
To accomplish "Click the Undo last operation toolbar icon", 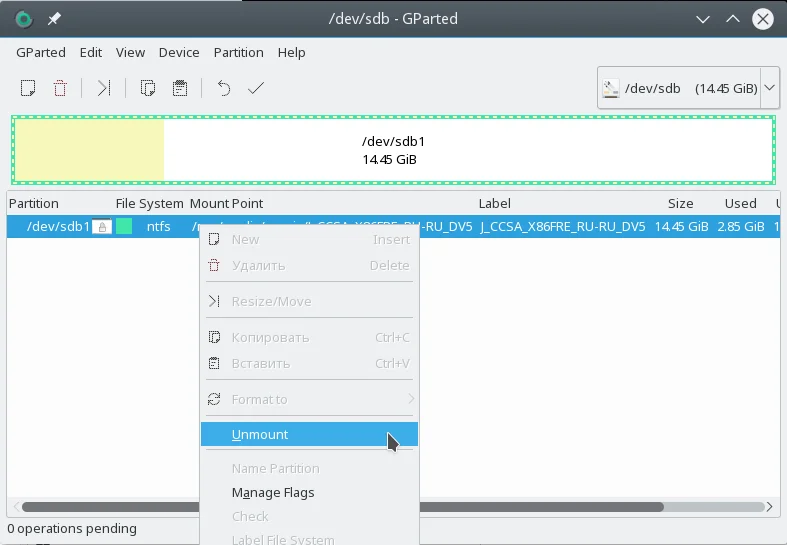I will 224,88.
